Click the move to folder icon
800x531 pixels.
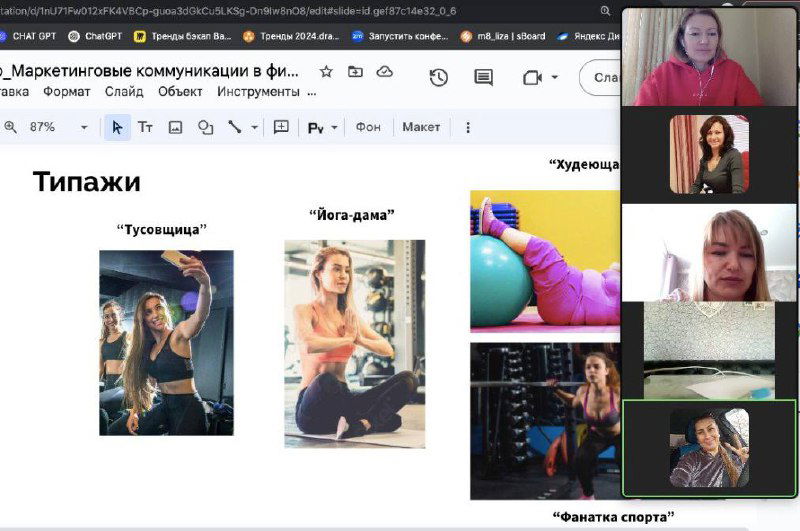(x=355, y=72)
